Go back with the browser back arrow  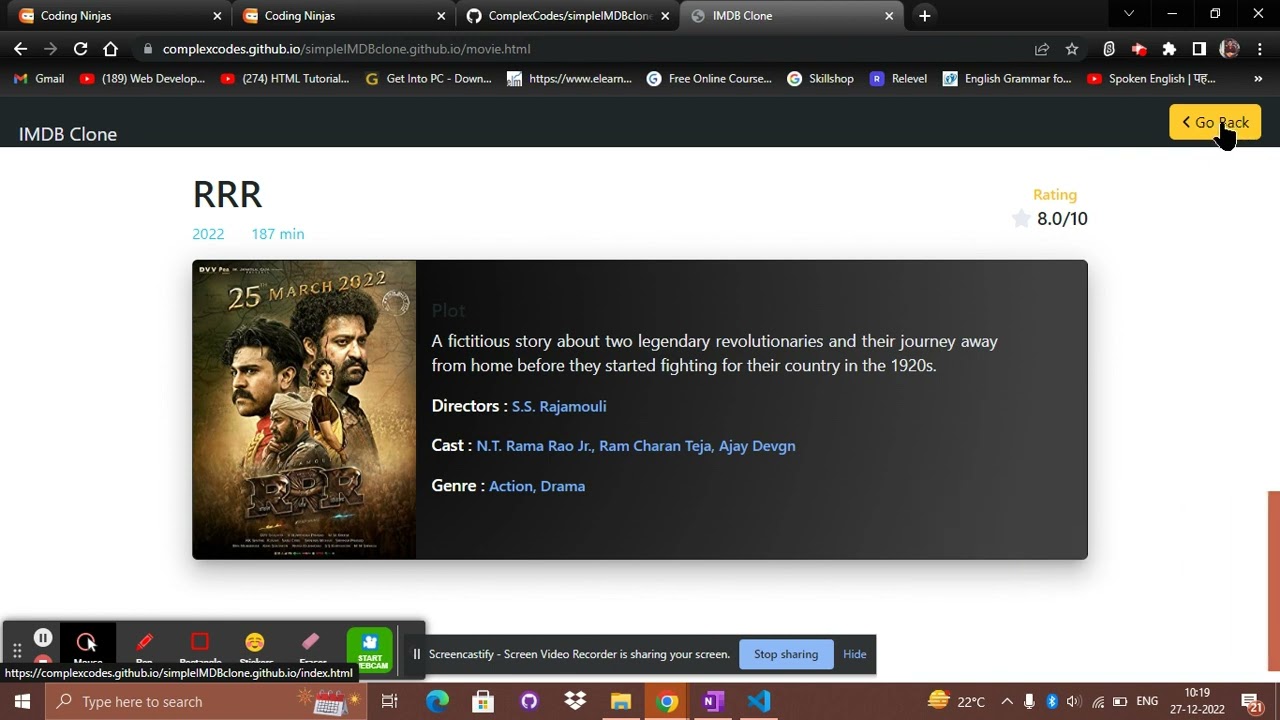[20, 49]
